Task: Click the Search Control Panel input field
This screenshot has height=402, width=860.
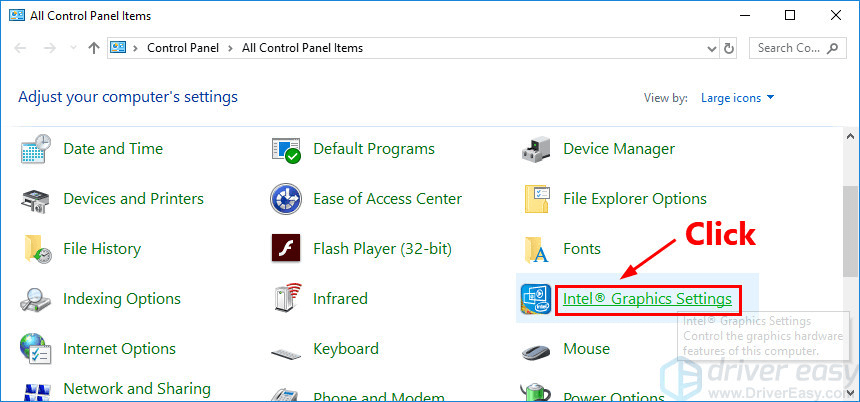Action: tap(790, 48)
